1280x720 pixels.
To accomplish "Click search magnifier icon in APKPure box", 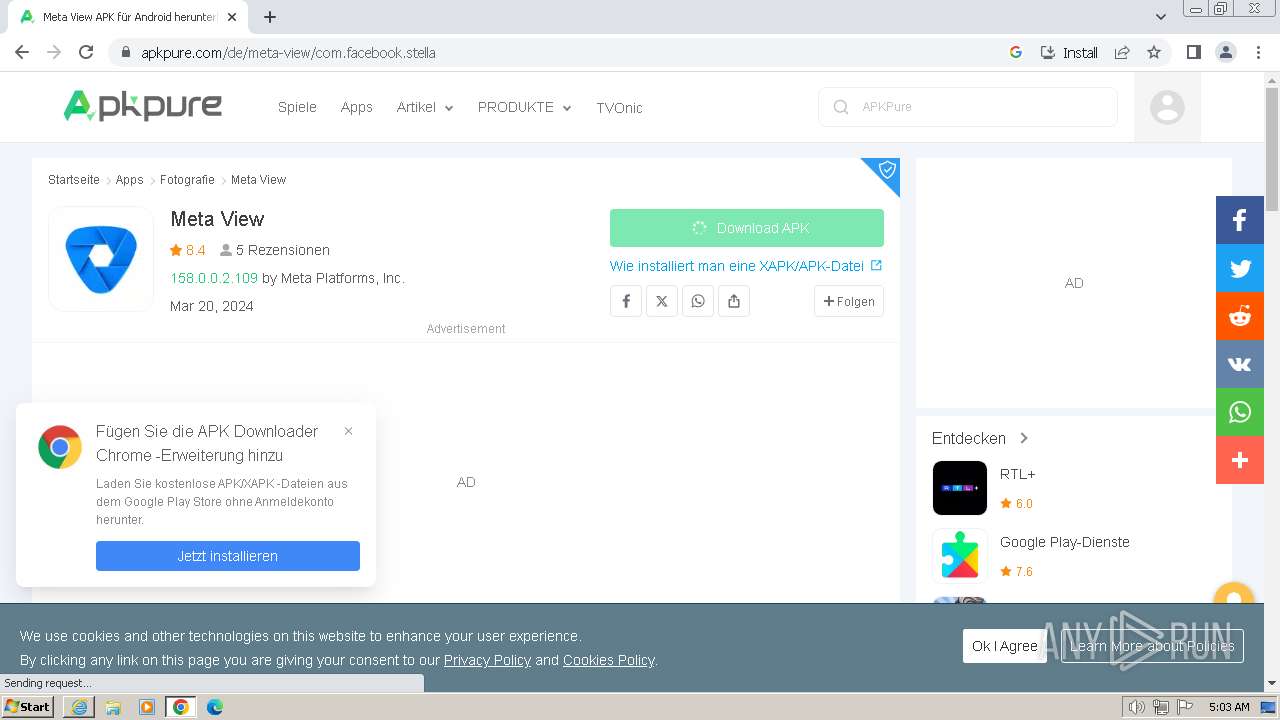I will 841,107.
